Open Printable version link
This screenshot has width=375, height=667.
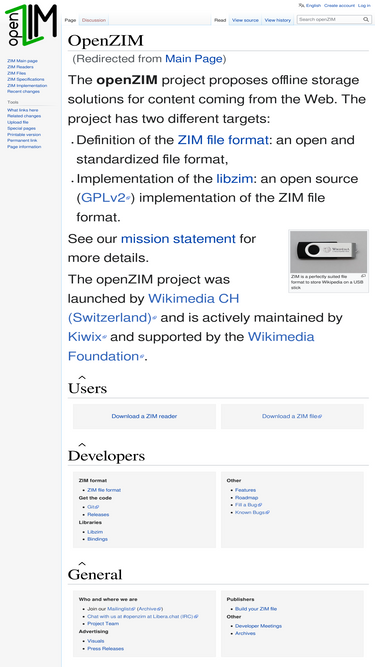(x=24, y=134)
